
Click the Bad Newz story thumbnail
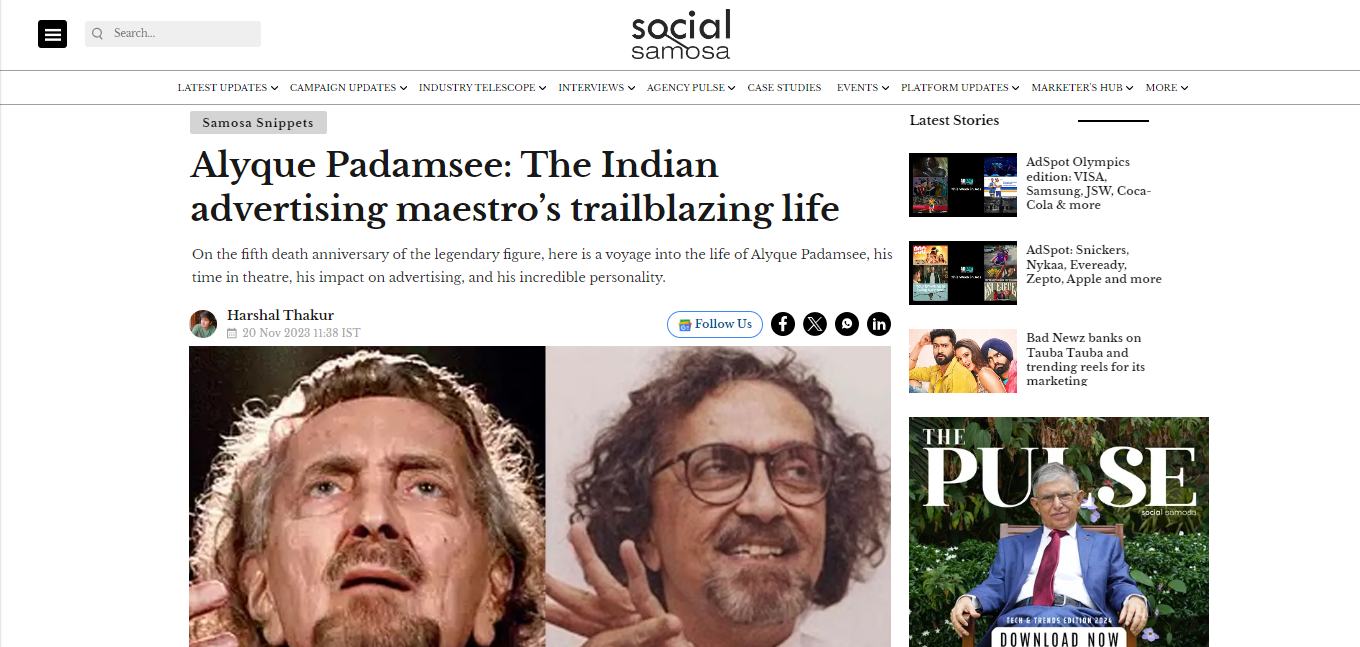click(x=963, y=361)
